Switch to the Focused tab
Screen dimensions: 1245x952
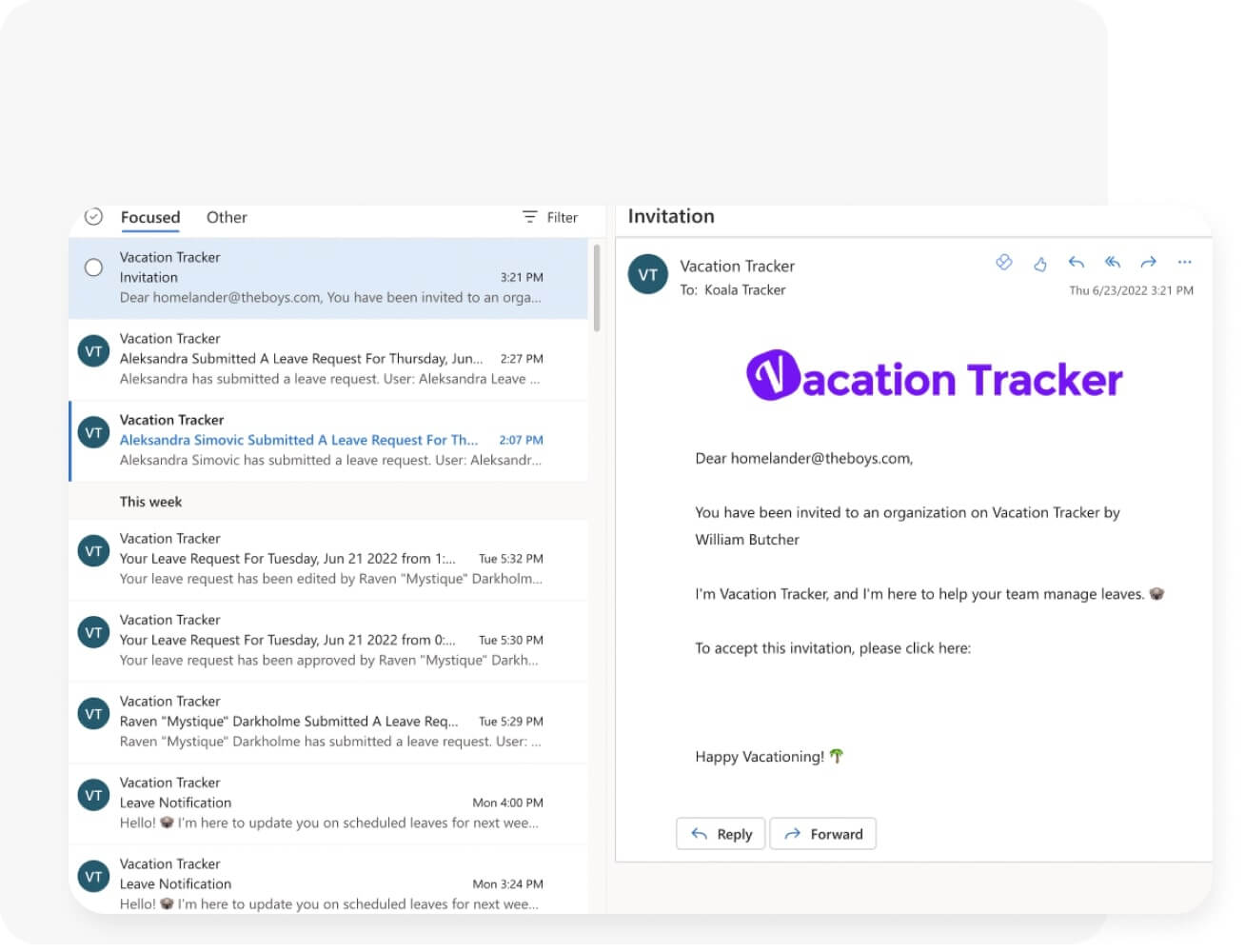[x=150, y=217]
